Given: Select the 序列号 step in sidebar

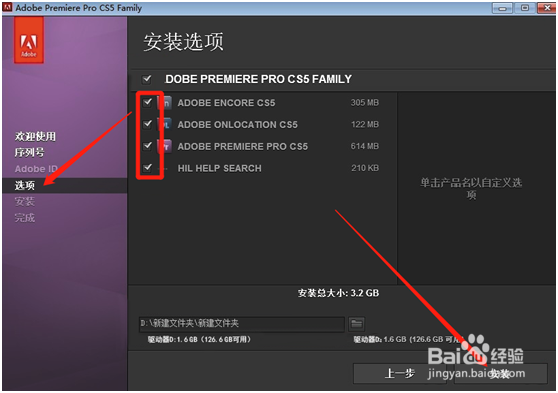Looking at the screenshot, I should [30, 152].
